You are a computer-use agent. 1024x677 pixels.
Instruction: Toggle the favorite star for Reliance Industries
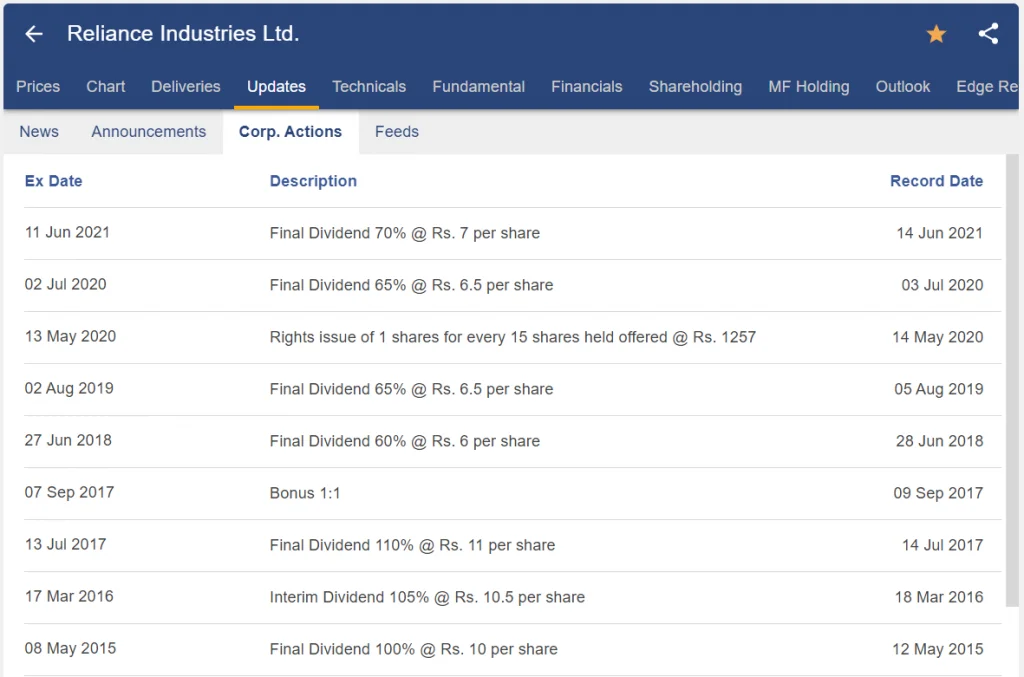pyautogui.click(x=936, y=34)
